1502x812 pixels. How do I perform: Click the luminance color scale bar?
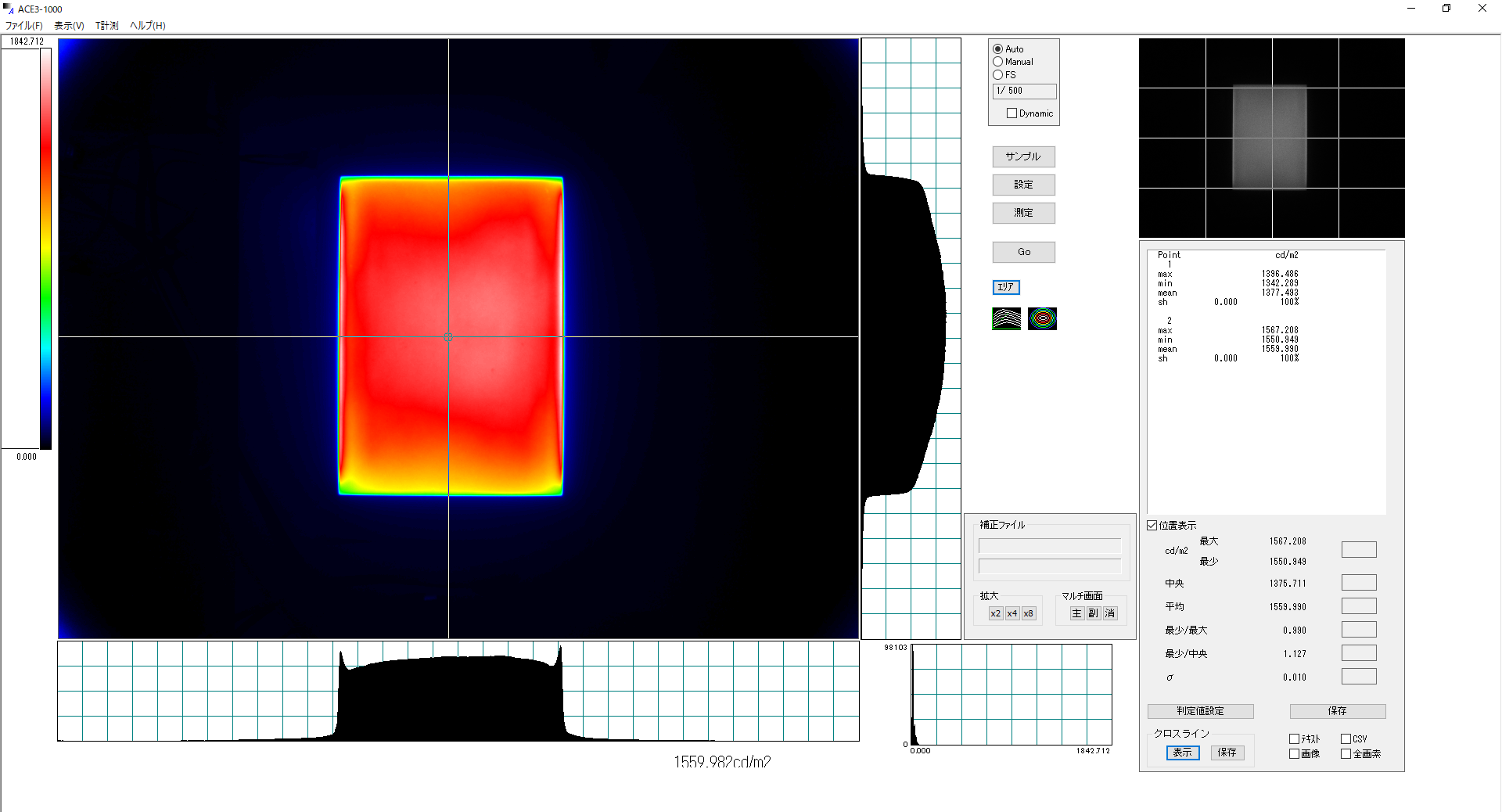click(46, 249)
